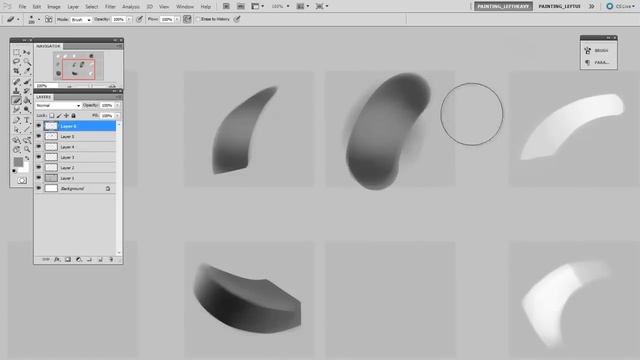Viewport: 640px width, 360px height.
Task: Open the options bar Opacity slider arrow
Action: (129, 19)
